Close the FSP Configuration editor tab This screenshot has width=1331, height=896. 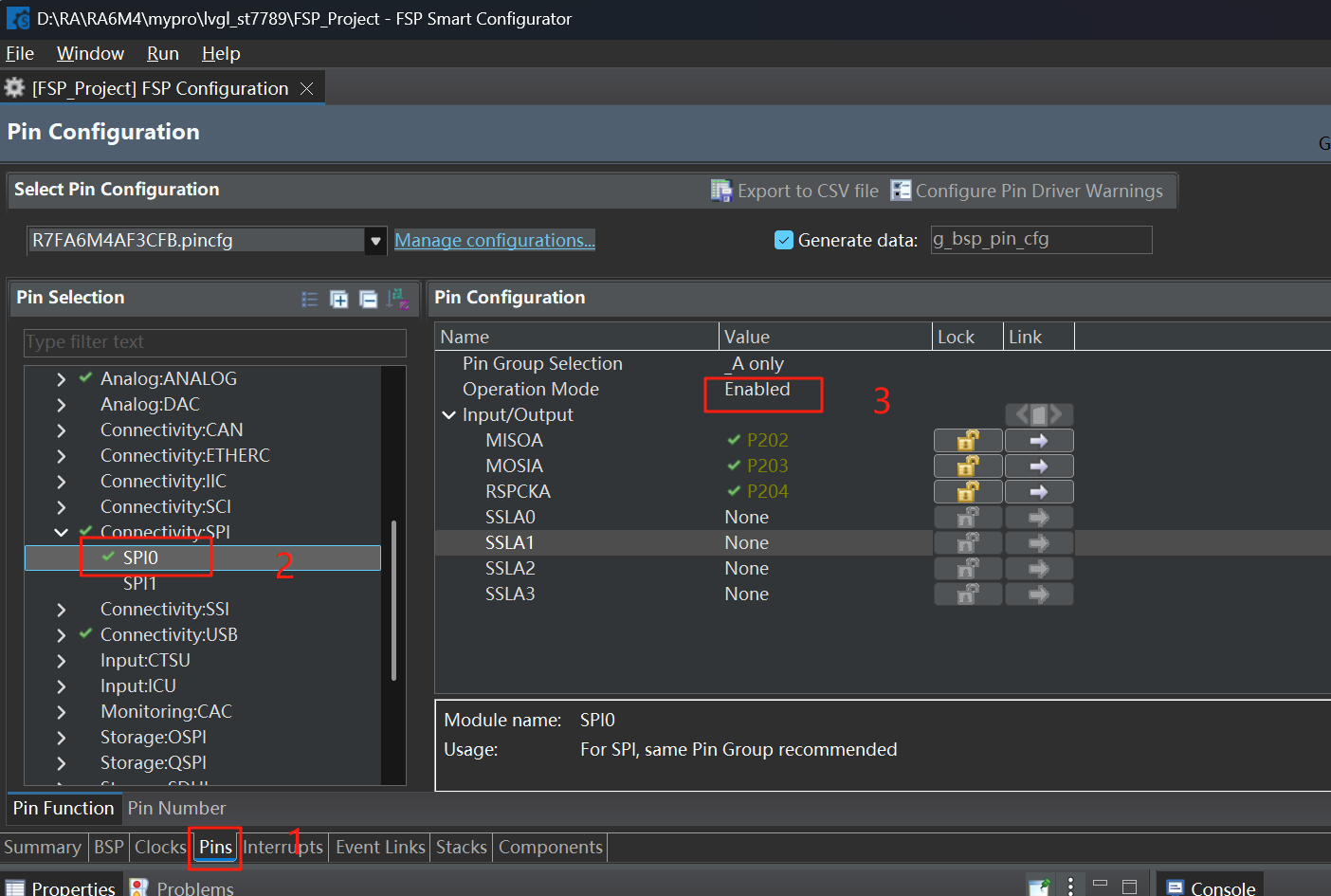[306, 88]
